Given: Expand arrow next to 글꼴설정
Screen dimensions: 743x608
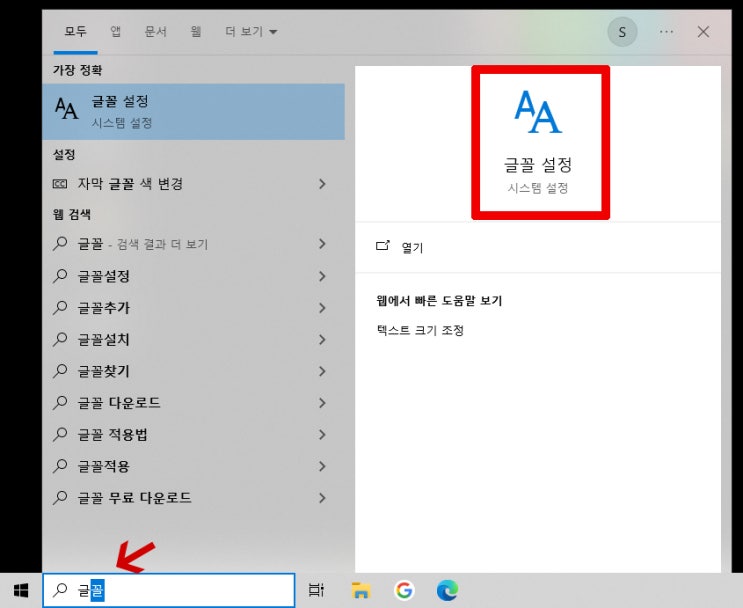Looking at the screenshot, I should pos(322,276).
